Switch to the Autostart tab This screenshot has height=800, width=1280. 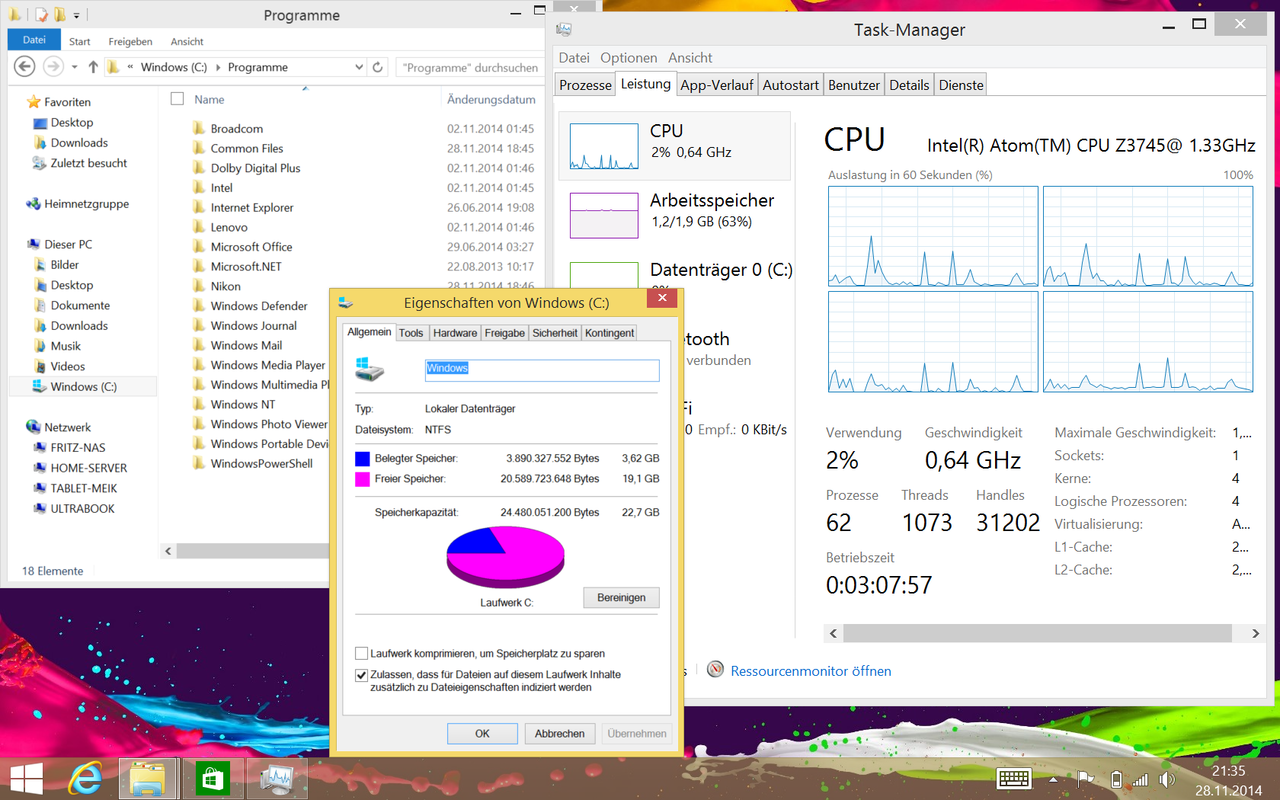tap(790, 85)
